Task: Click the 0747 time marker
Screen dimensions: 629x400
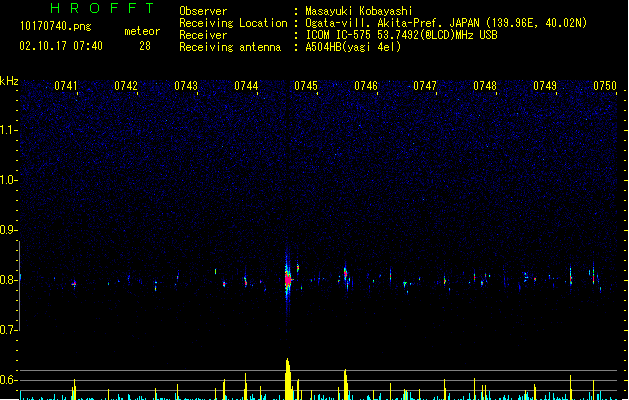Action: click(425, 86)
